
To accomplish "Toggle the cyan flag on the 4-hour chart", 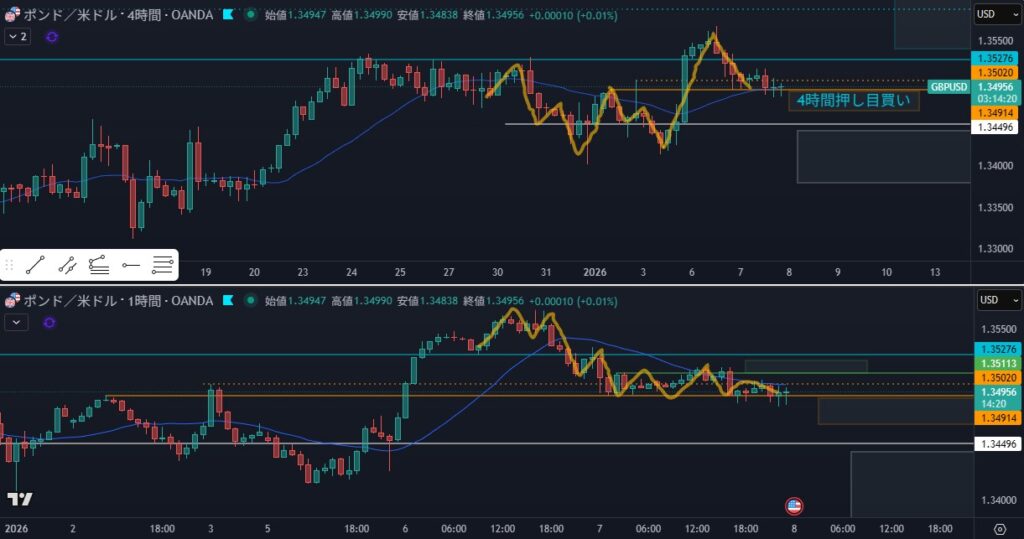I will click(x=231, y=14).
